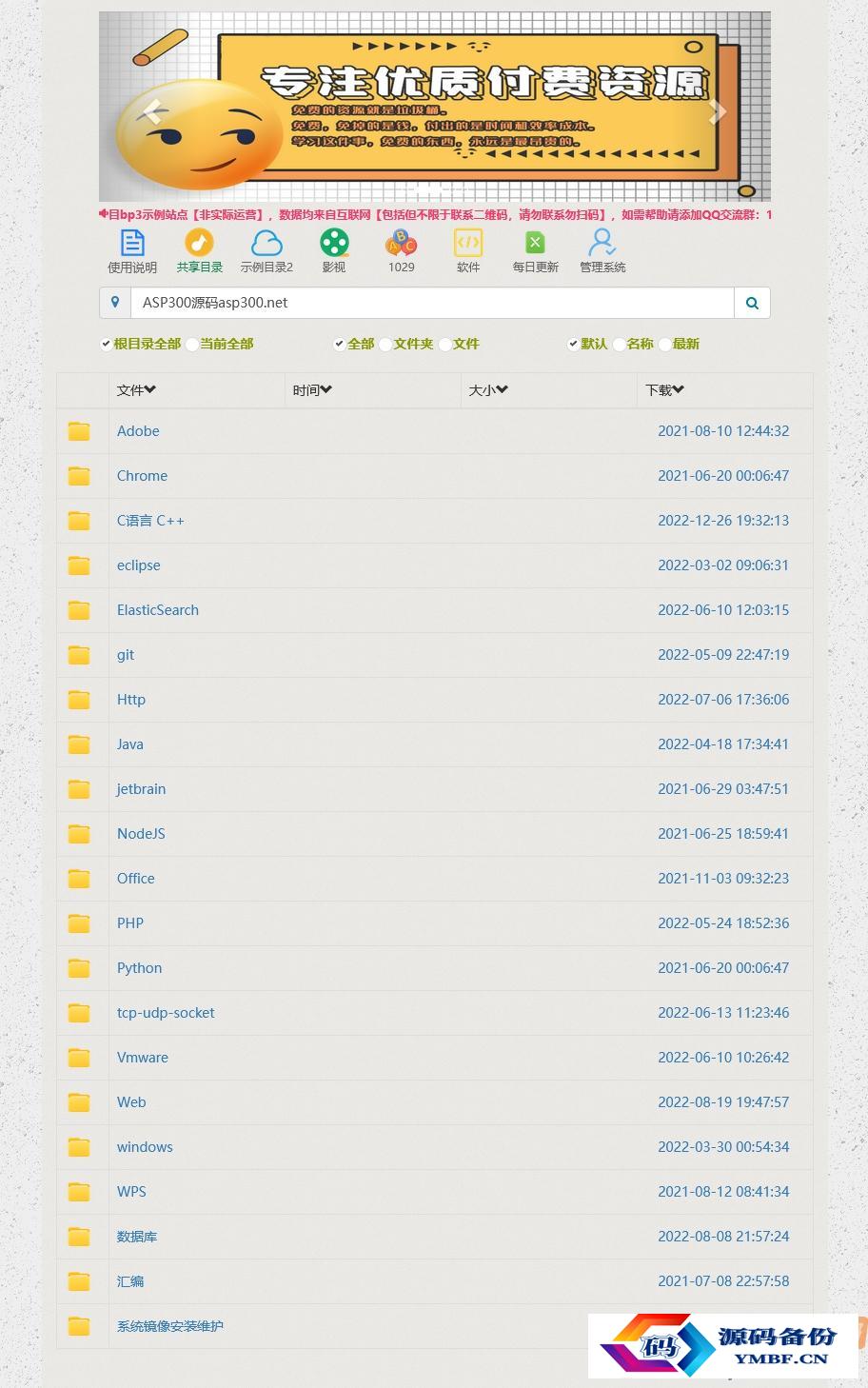This screenshot has width=868, height=1388.
Task: Click the Chrome folder icon
Action: point(79,476)
